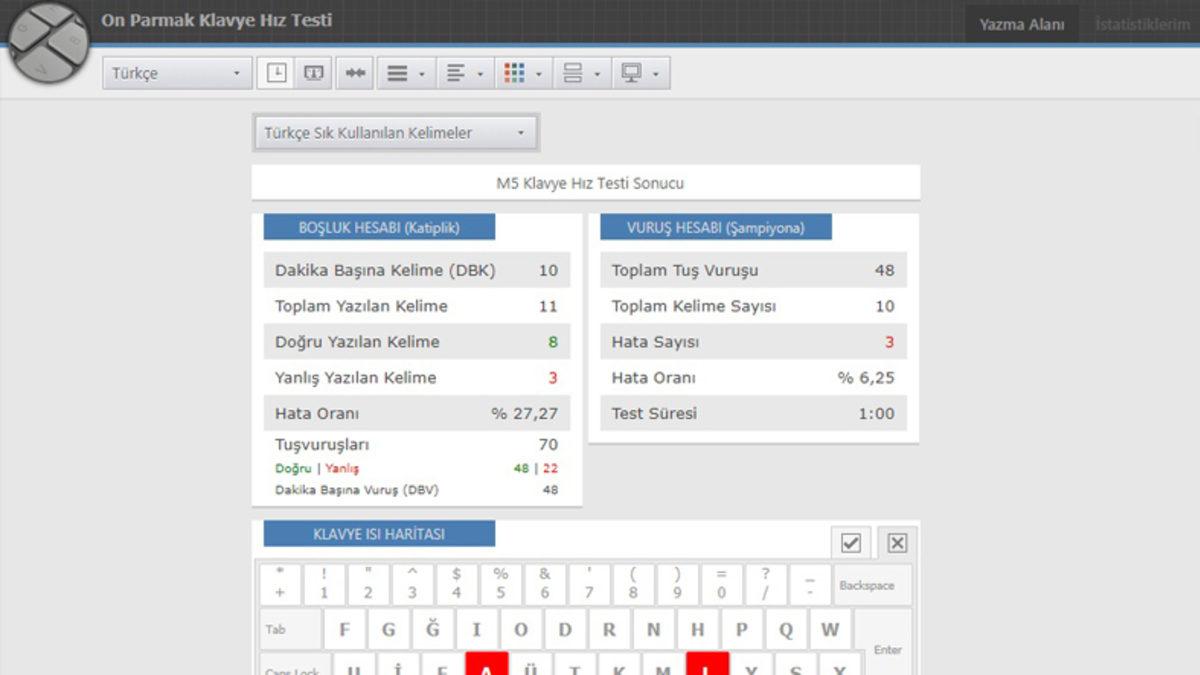Click the text display icon beside the clock
Viewport: 1200px width, 675px height.
314,73
